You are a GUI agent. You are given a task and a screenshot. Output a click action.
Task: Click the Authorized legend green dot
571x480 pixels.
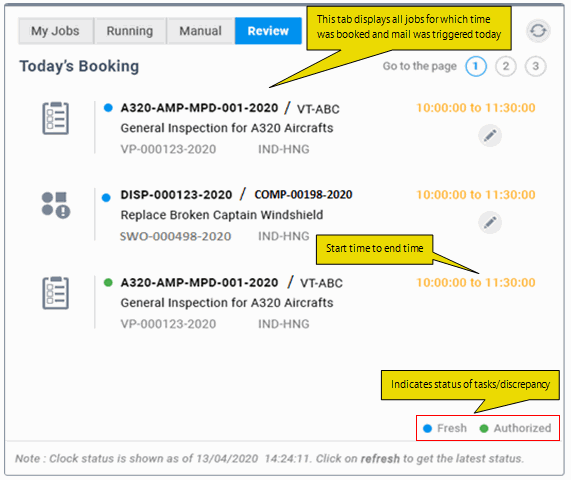[x=484, y=429]
